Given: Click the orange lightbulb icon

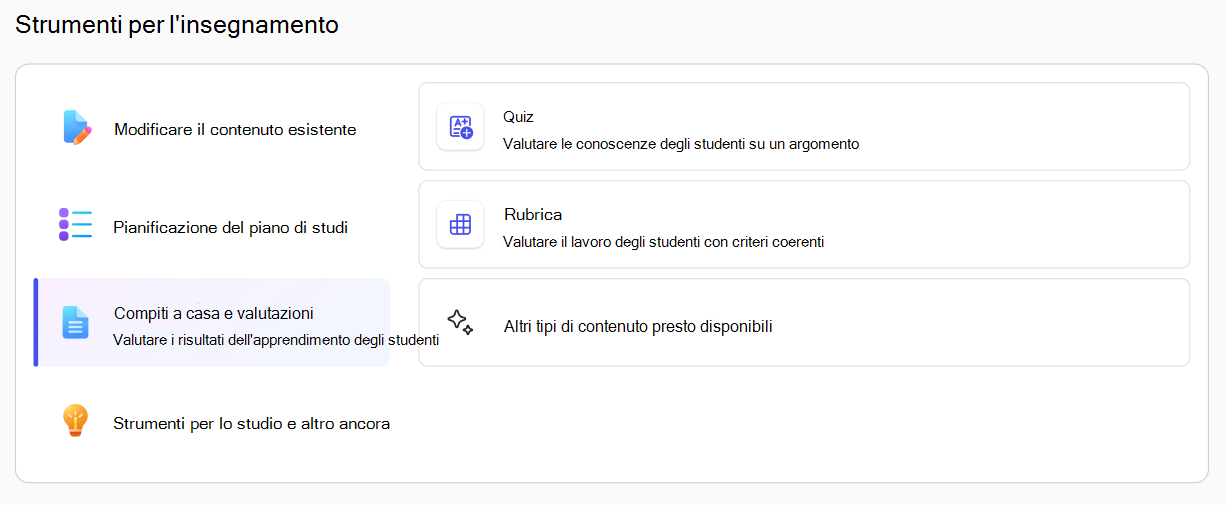Looking at the screenshot, I should 76,421.
